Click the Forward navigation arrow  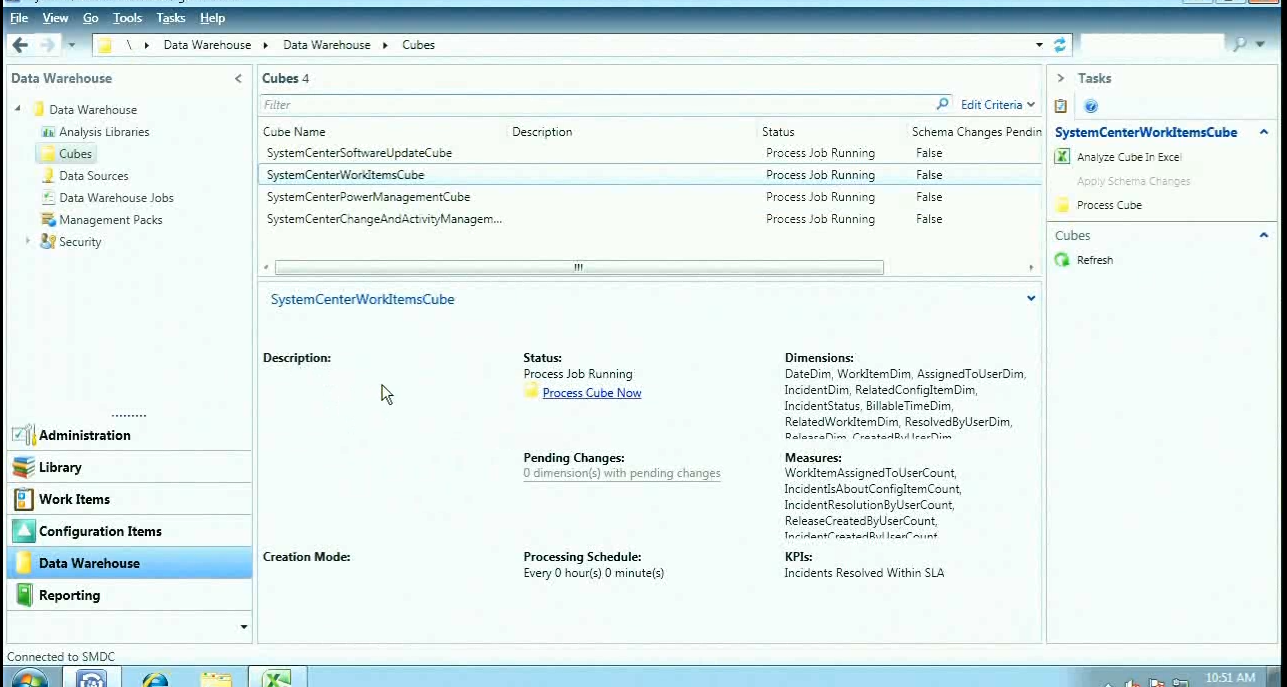(x=47, y=45)
